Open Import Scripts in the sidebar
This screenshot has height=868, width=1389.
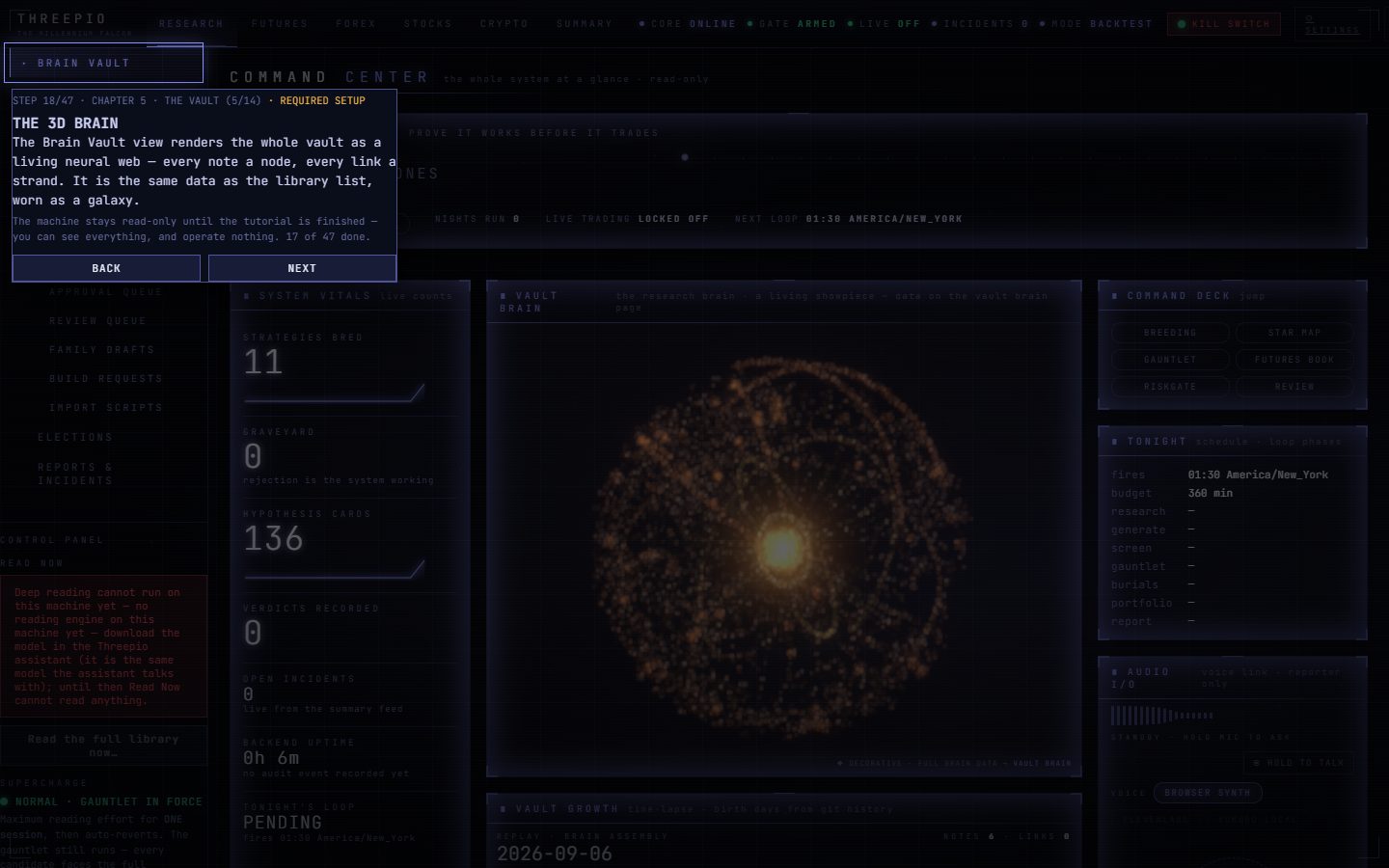point(106,408)
